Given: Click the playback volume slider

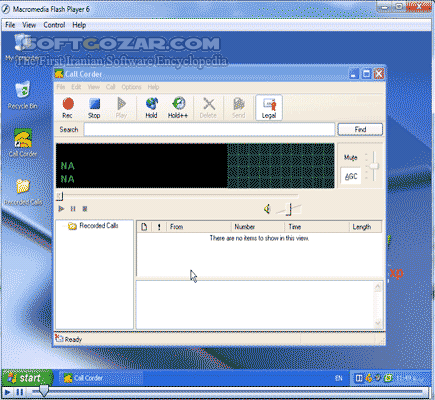Looking at the screenshot, I should point(289,209).
